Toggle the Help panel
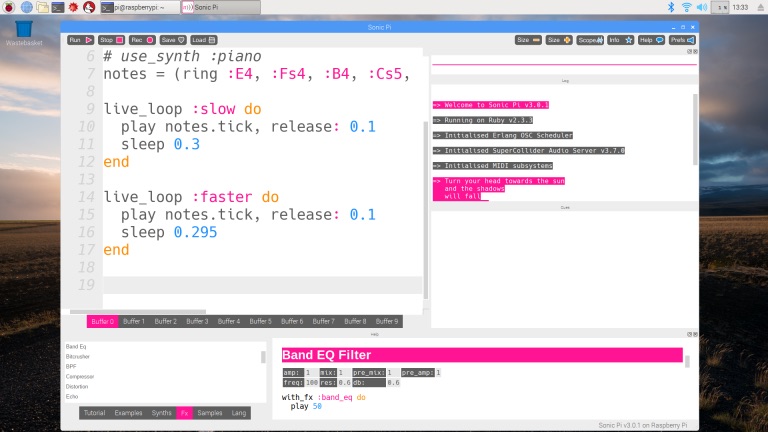This screenshot has width=768, height=432. point(650,40)
